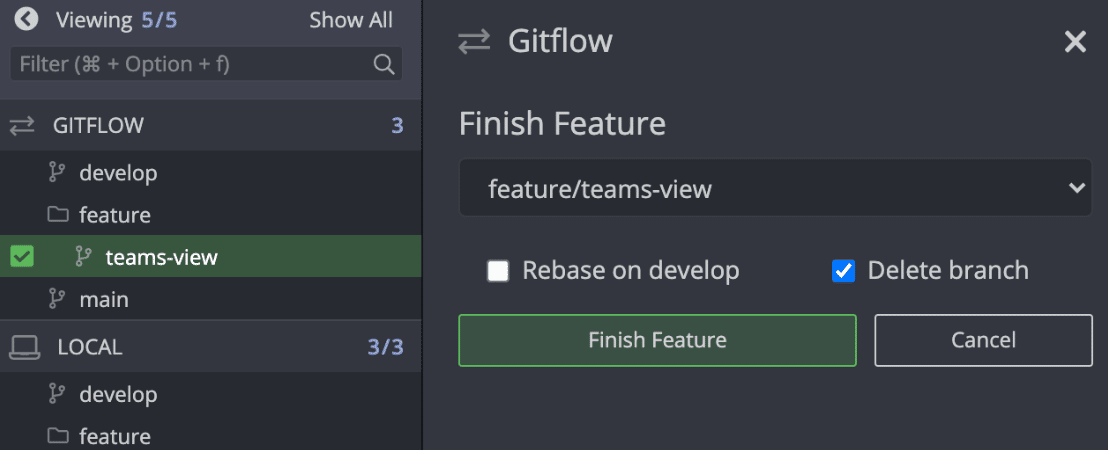Click Show All link
The width and height of the screenshot is (1108, 450).
[351, 20]
